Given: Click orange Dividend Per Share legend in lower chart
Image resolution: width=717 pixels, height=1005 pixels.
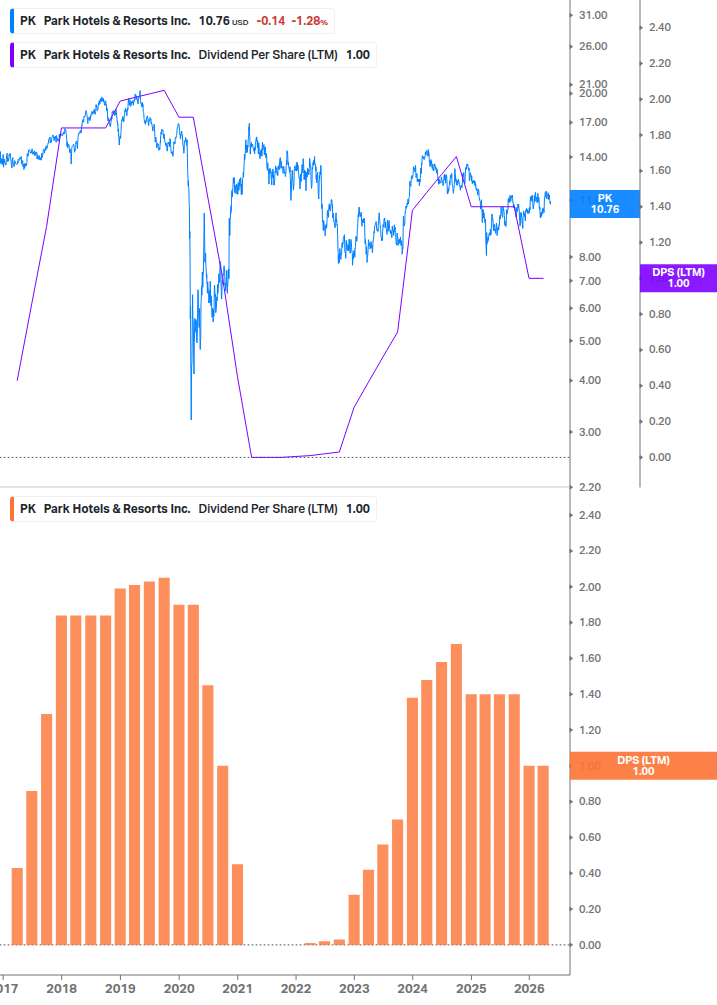Looking at the screenshot, I should click(x=193, y=509).
